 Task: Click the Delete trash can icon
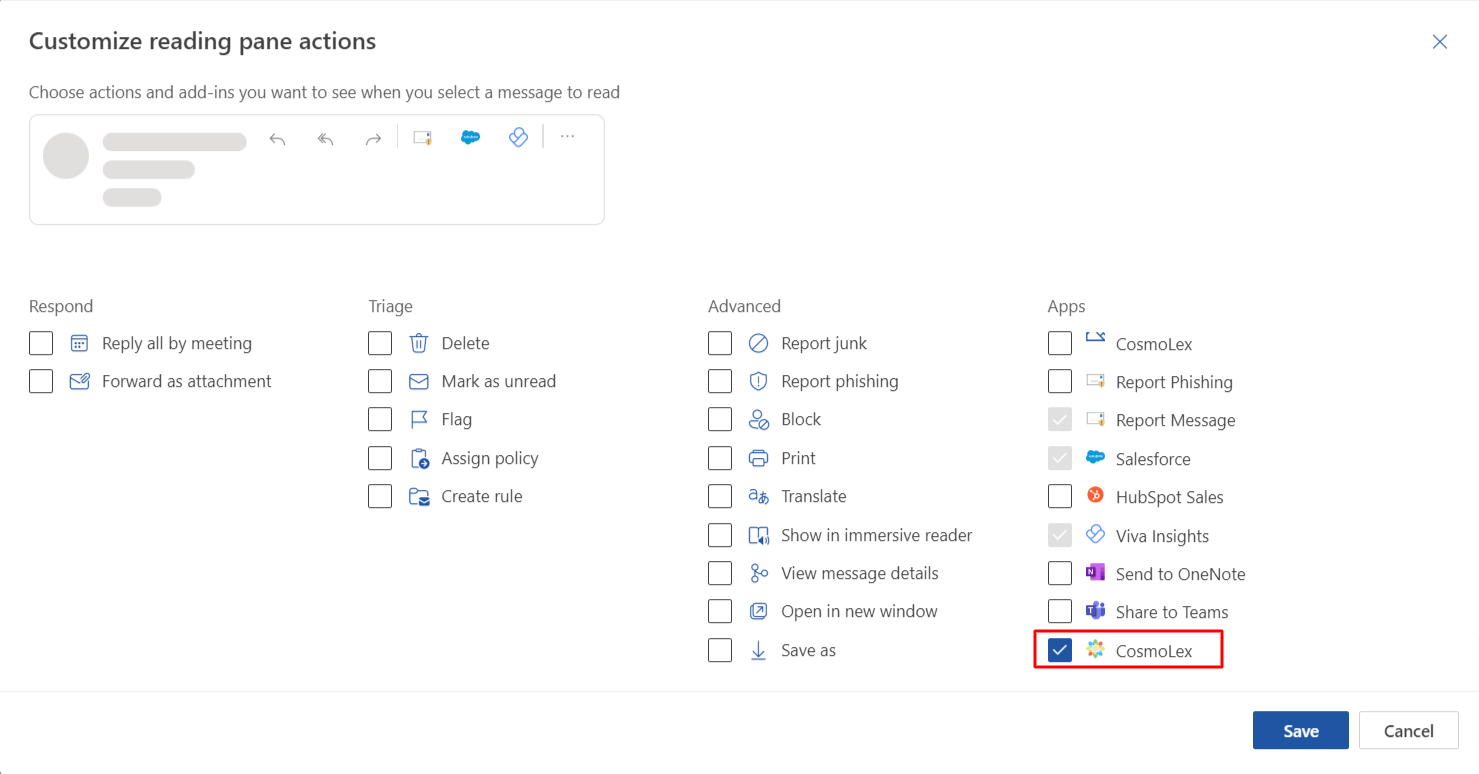coord(419,343)
